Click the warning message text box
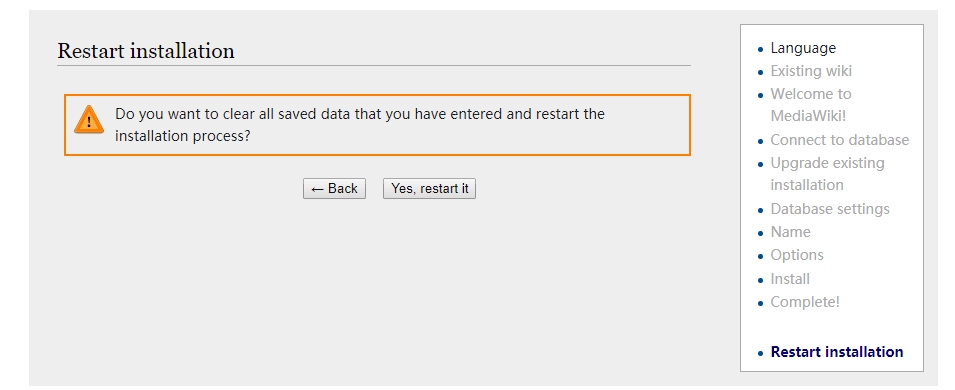 377,125
